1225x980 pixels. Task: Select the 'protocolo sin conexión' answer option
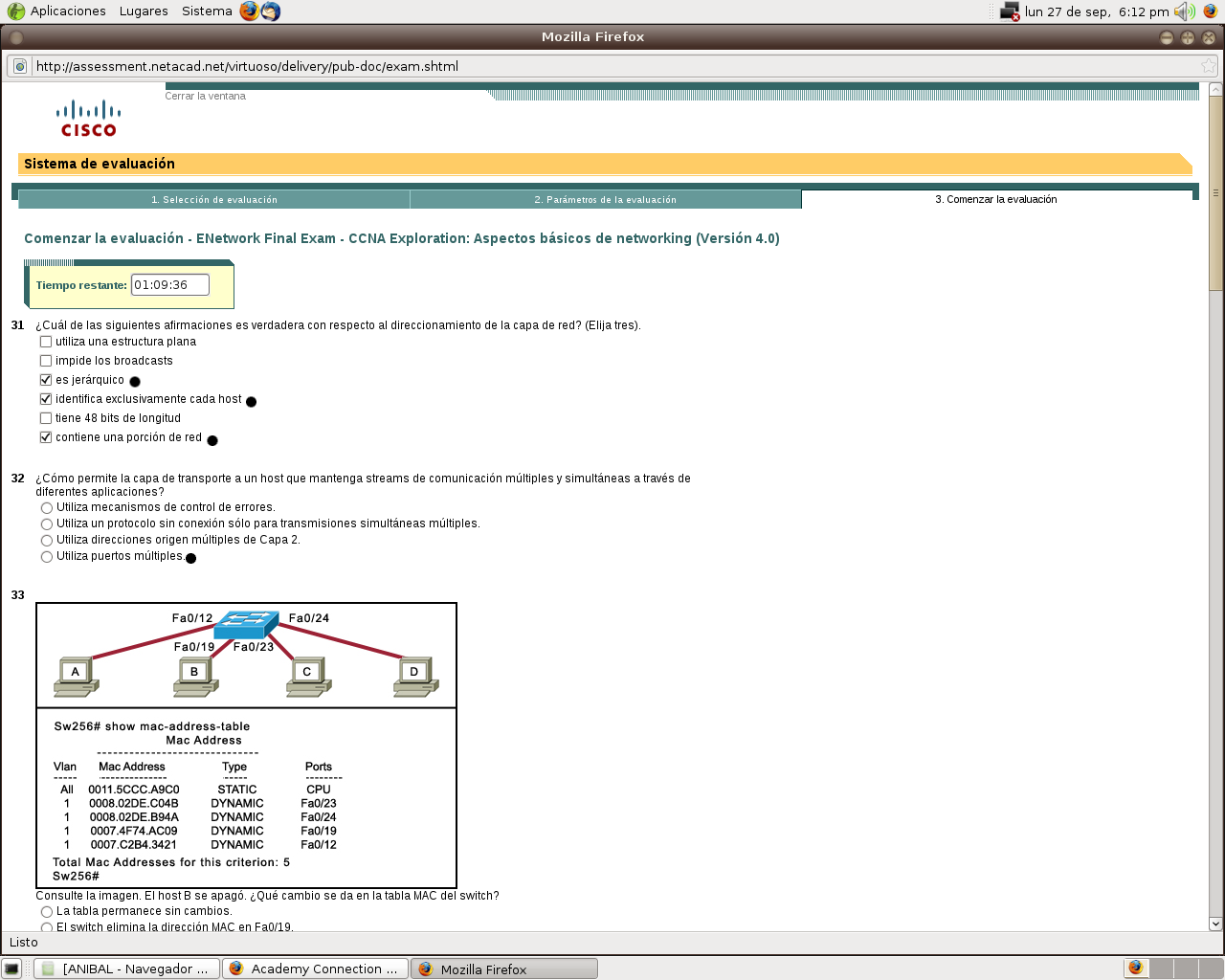click(47, 524)
